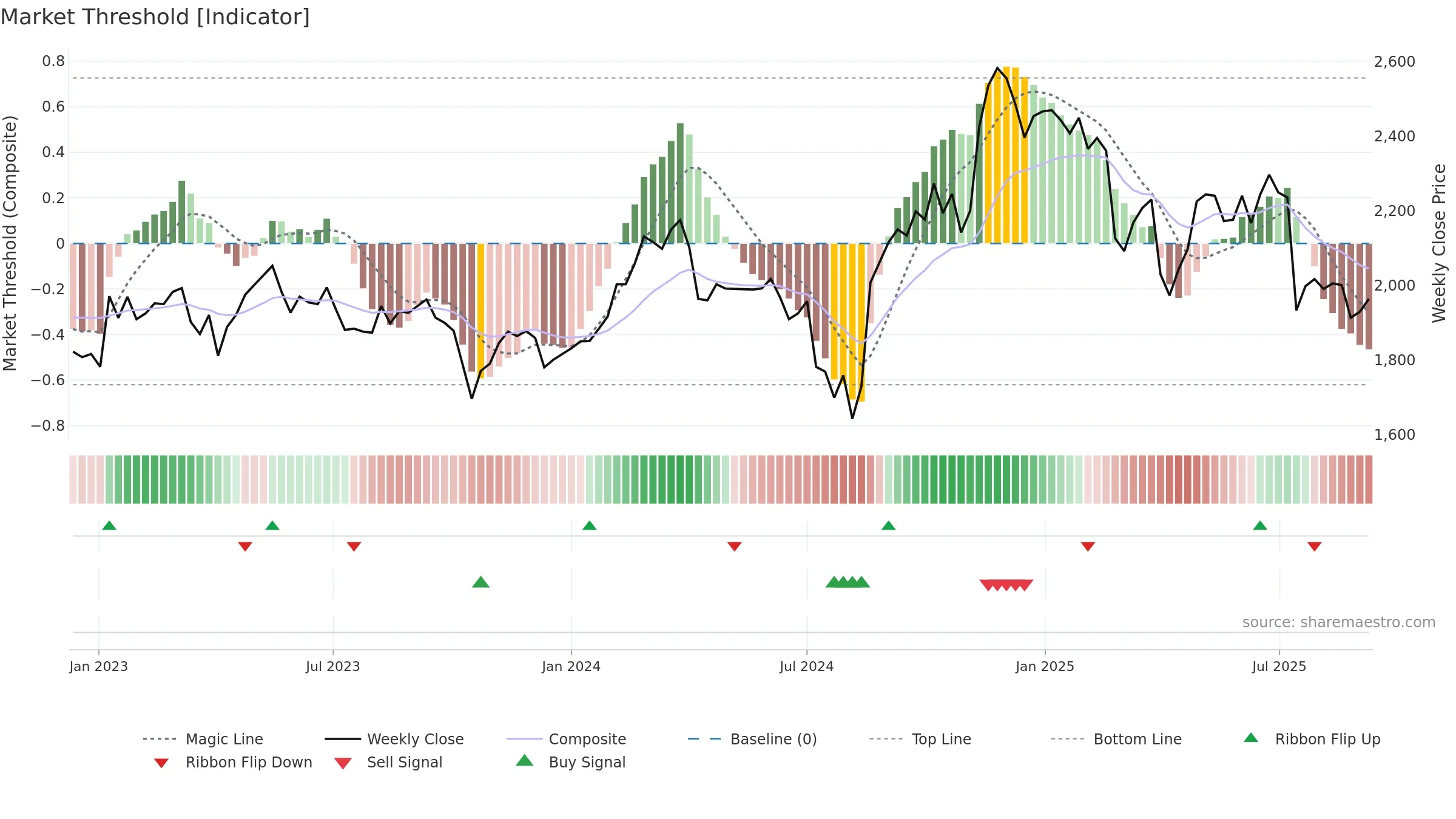Toggle the Magic Line legend entry
Screen dimensions: 1456x819
pyautogui.click(x=203, y=739)
